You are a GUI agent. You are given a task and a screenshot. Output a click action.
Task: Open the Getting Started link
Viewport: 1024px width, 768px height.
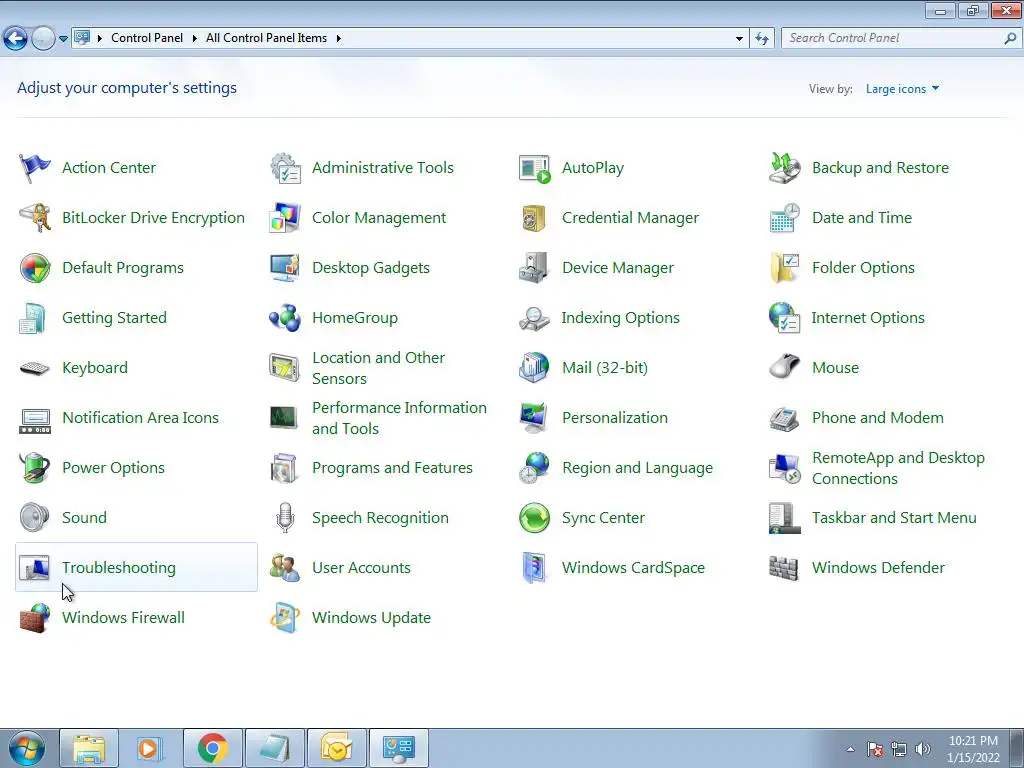coord(114,318)
